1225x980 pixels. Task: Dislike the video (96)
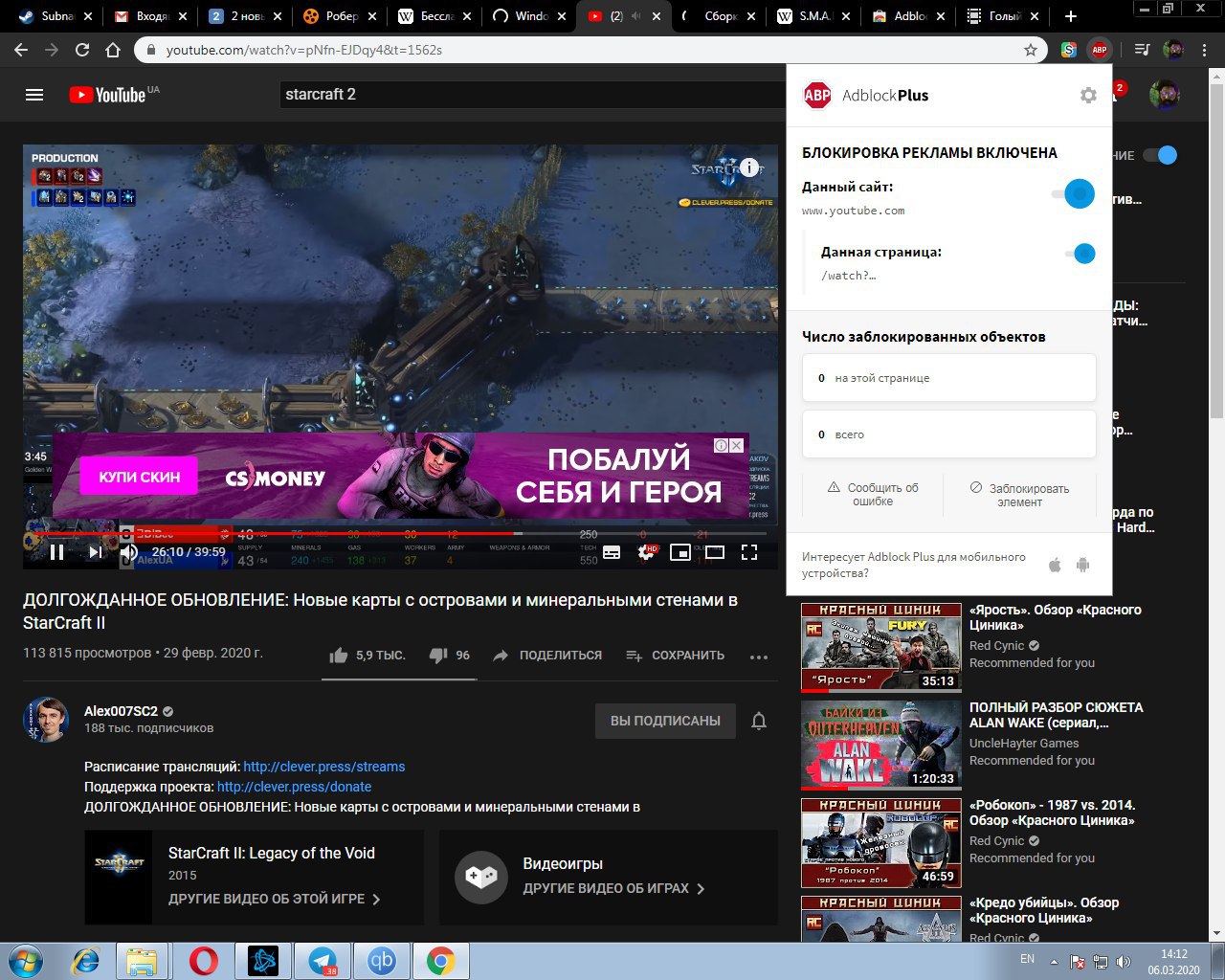click(x=450, y=656)
